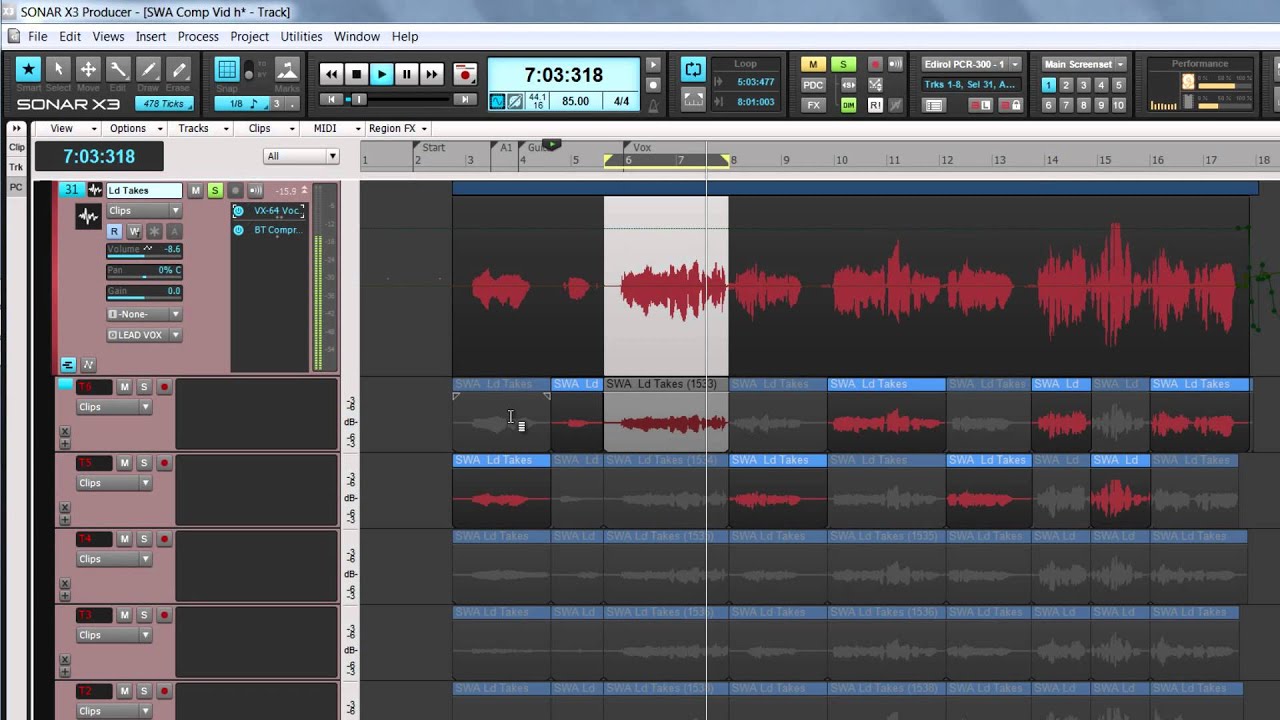The width and height of the screenshot is (1280, 720).
Task: Open the -None- input dropdown
Action: coord(144,314)
